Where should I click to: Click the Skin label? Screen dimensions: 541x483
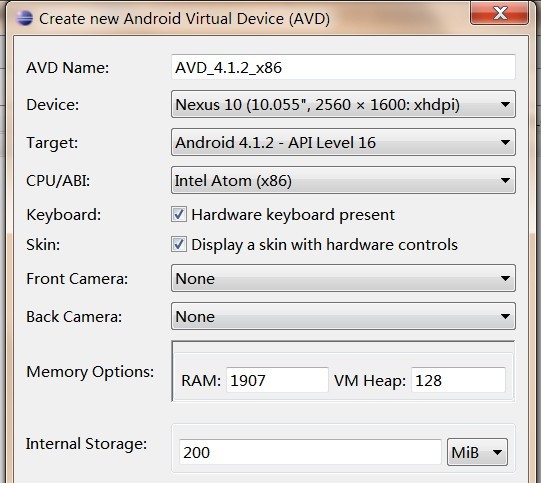pyautogui.click(x=43, y=245)
